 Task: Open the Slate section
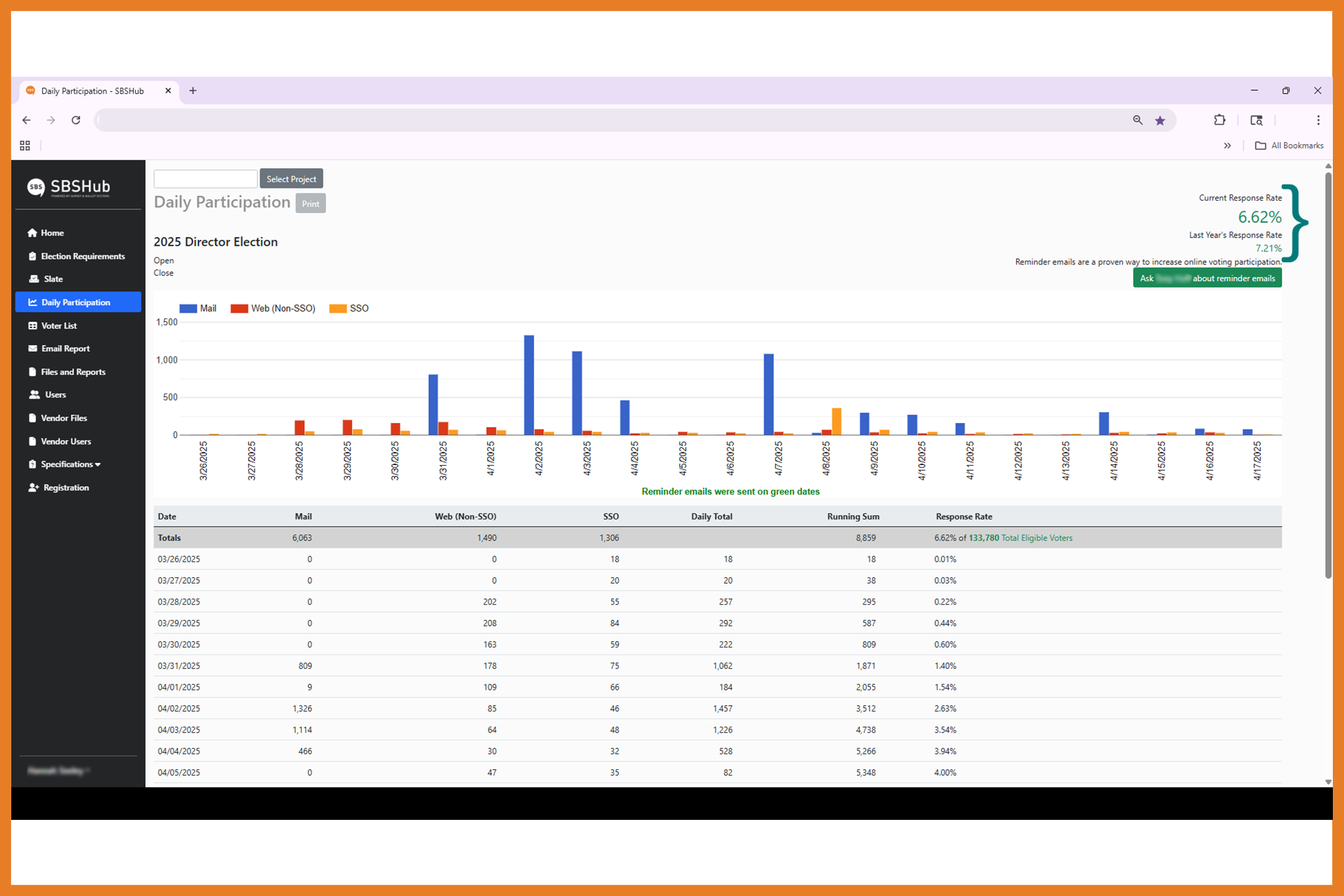(52, 278)
